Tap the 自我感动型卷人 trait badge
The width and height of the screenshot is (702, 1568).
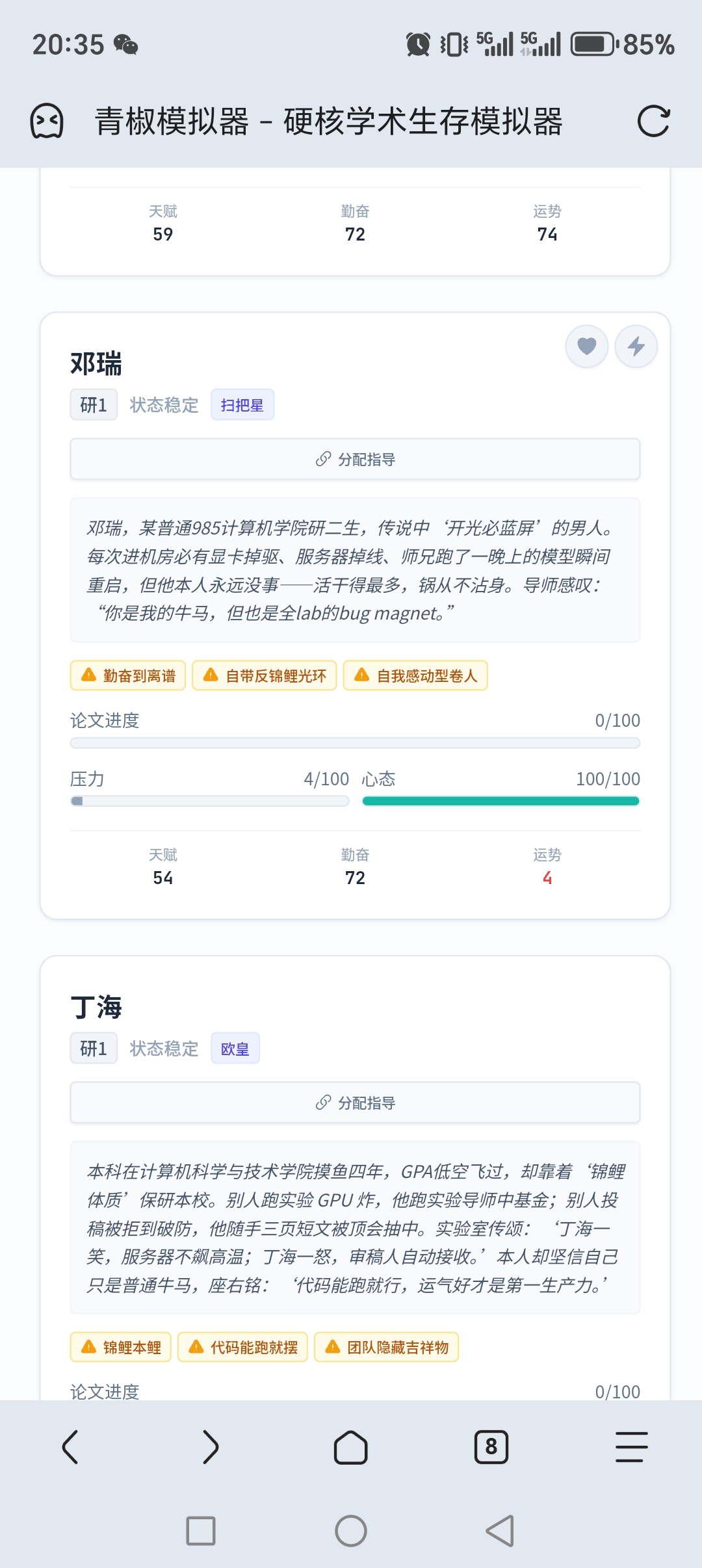click(415, 676)
